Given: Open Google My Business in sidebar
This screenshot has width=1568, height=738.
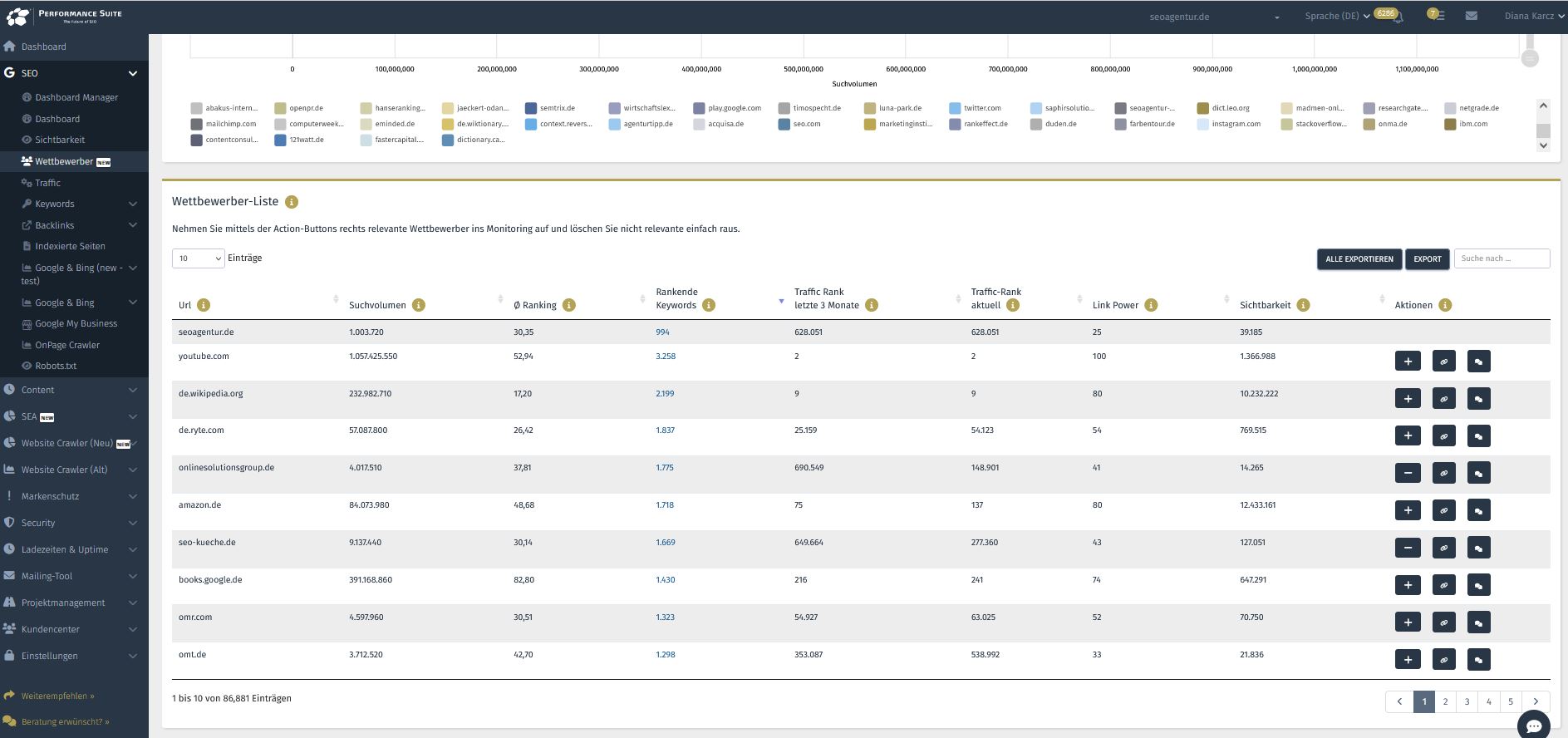Looking at the screenshot, I should [76, 323].
